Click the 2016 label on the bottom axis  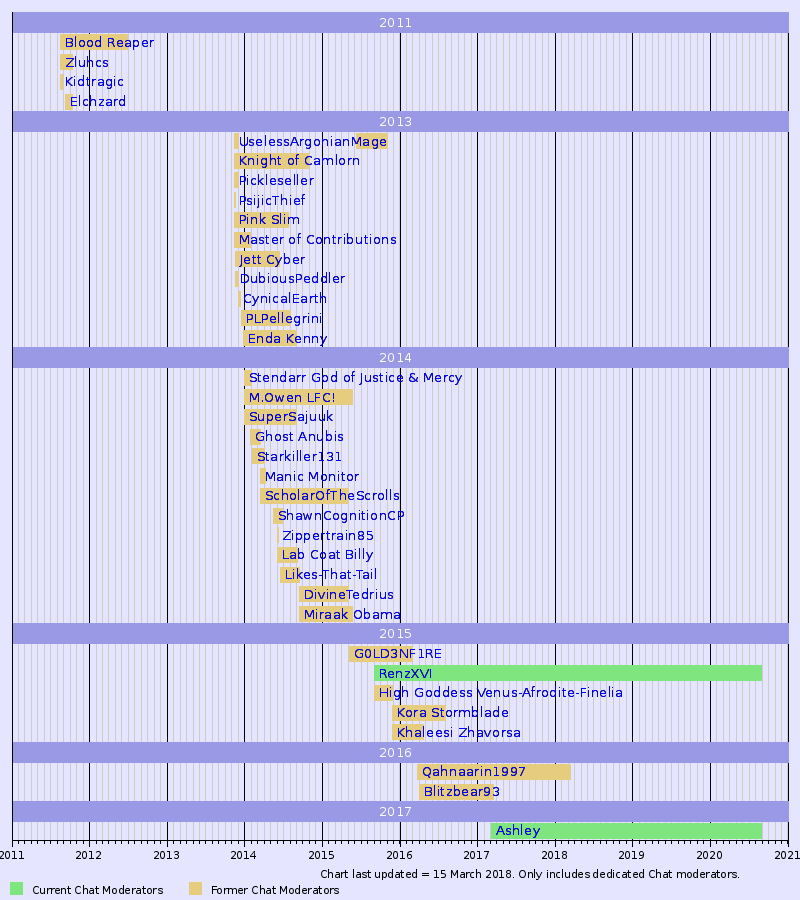click(x=398, y=857)
